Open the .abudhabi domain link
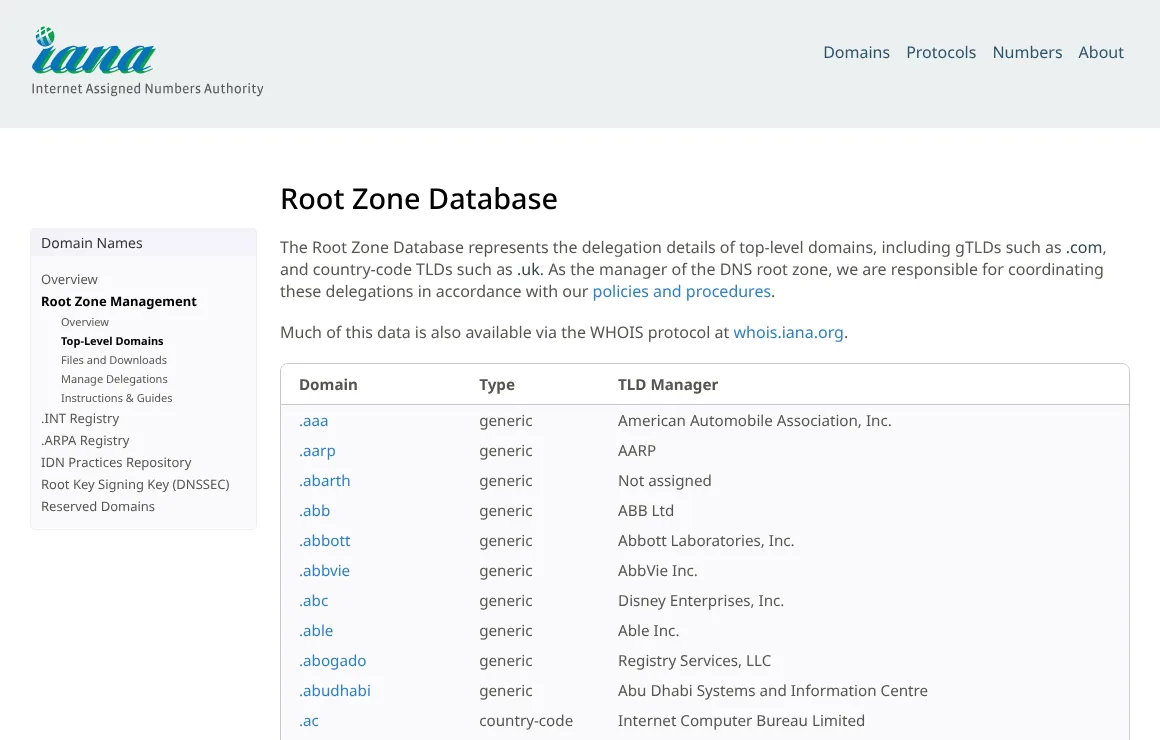Image resolution: width=1160 pixels, height=740 pixels. 334,691
